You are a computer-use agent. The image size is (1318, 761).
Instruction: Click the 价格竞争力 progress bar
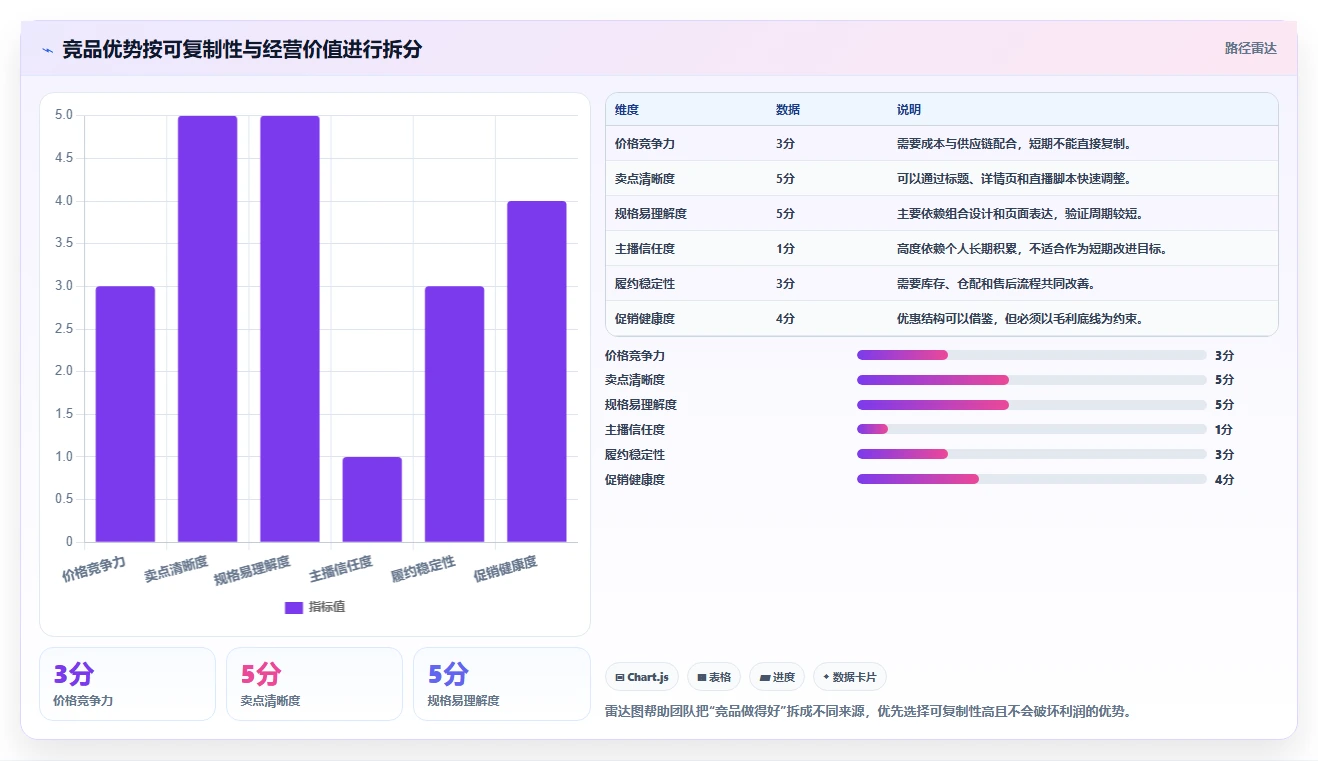coord(1032,355)
